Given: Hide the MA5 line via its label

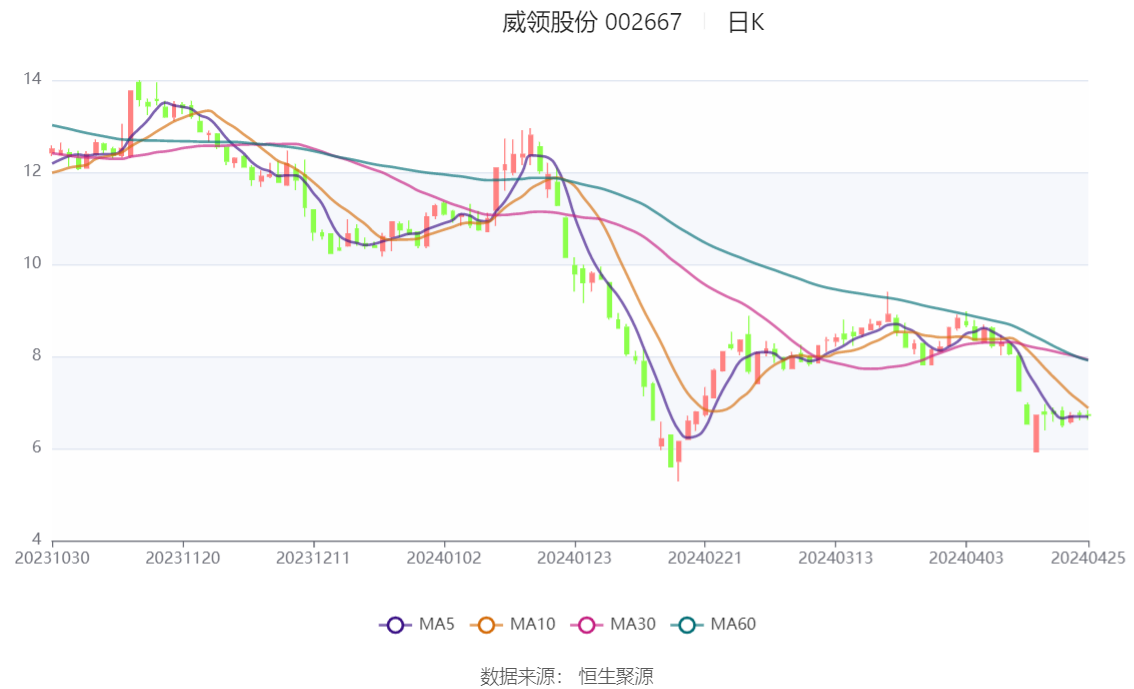Looking at the screenshot, I should (x=437, y=625).
